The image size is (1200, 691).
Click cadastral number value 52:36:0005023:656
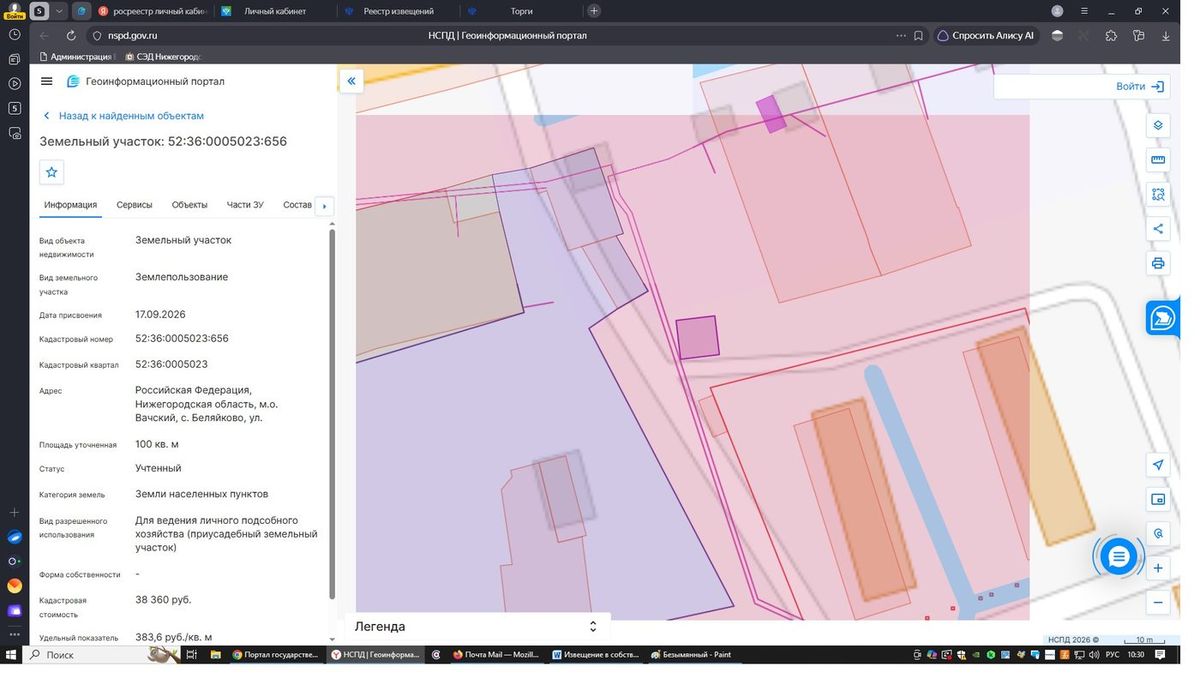click(182, 339)
